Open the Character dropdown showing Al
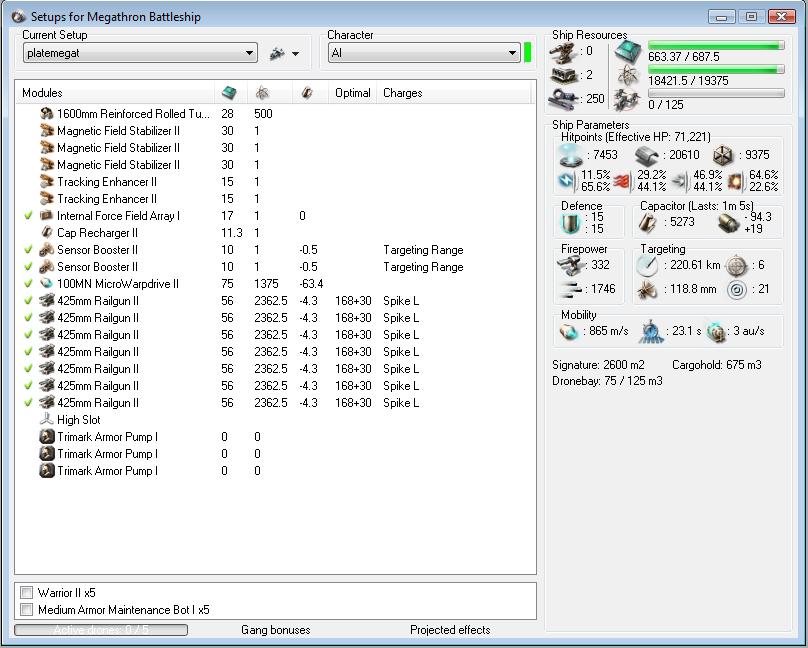This screenshot has width=808, height=648. [424, 53]
